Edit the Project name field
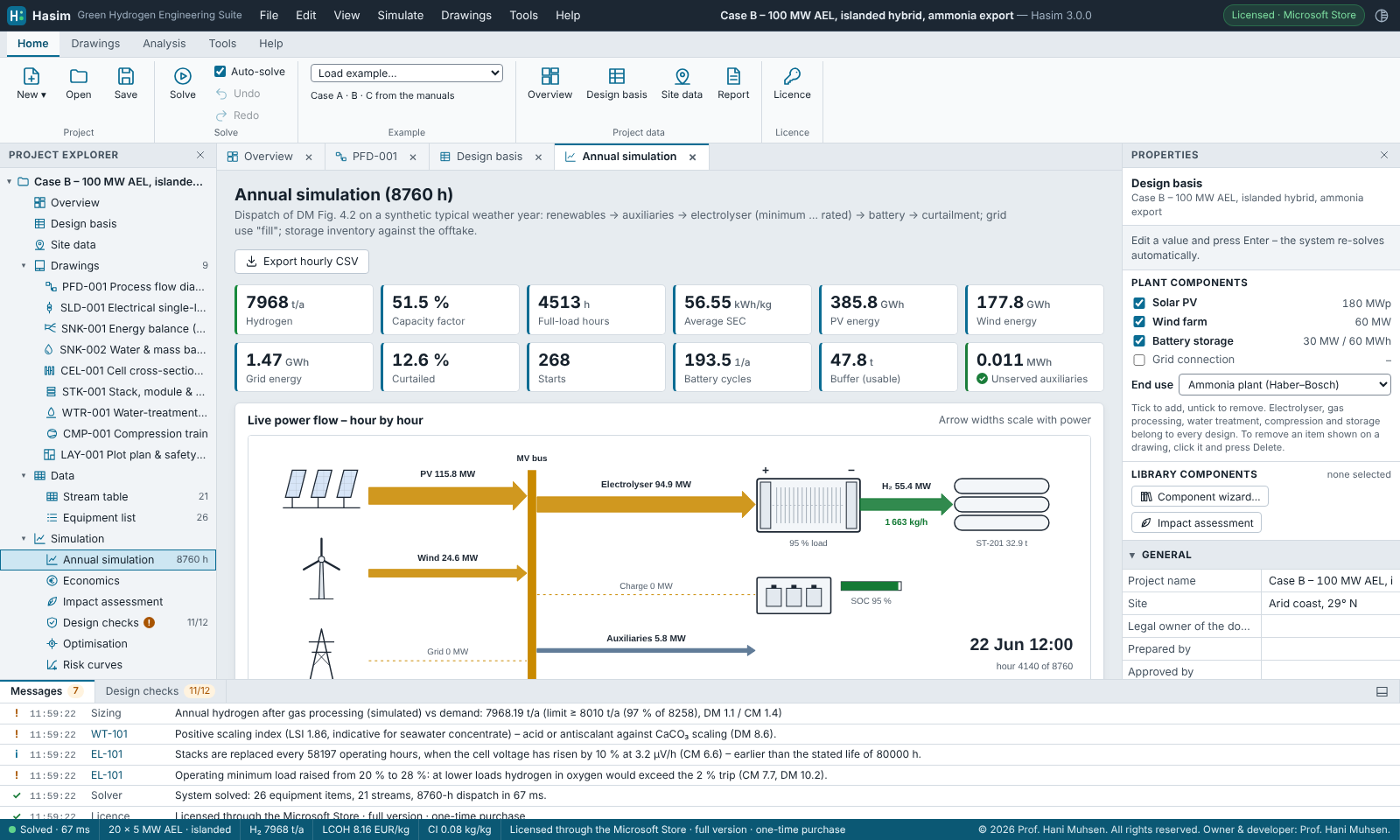The image size is (1400, 840). pyautogui.click(x=1330, y=581)
